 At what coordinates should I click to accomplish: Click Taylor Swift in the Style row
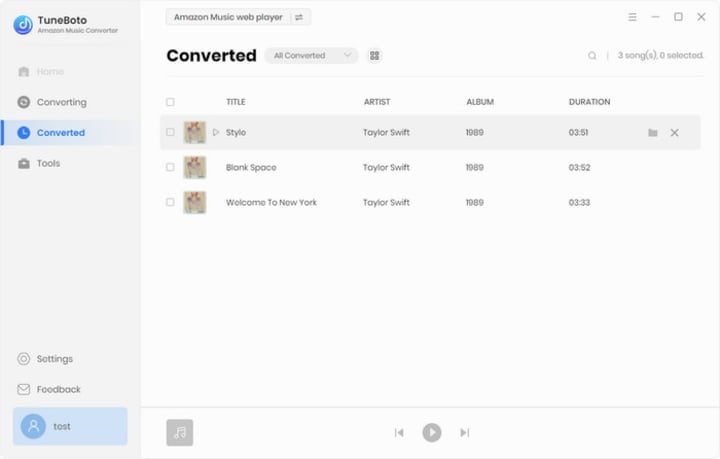(386, 132)
